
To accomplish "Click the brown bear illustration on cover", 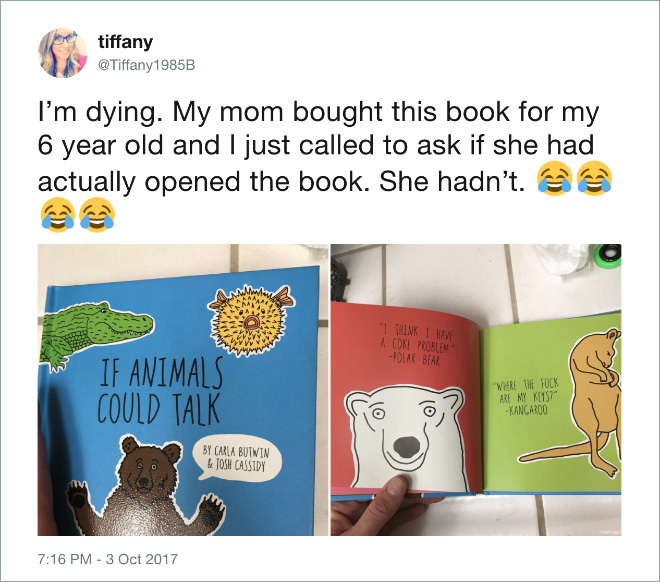I will 144,487.
